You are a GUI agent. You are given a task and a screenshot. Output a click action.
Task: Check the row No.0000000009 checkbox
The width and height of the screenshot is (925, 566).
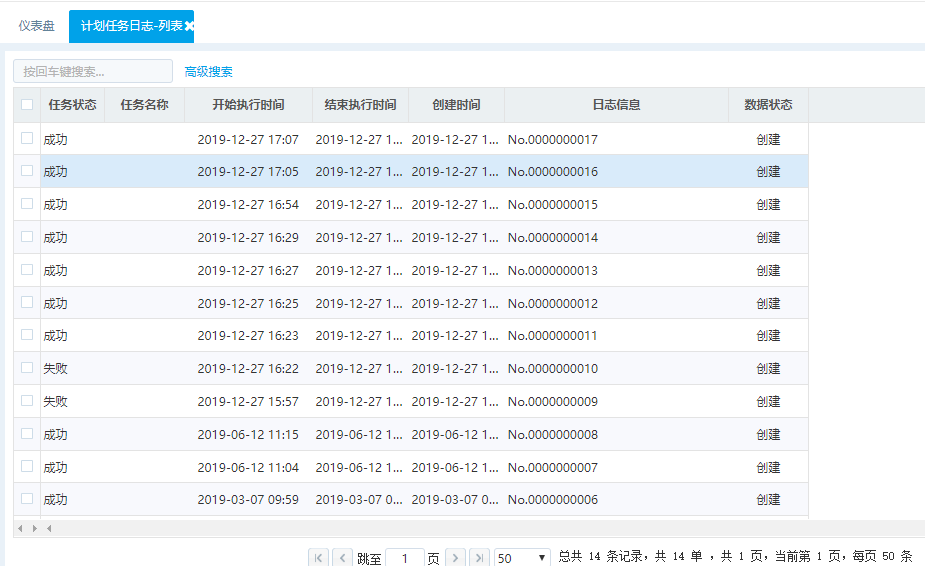tap(27, 401)
